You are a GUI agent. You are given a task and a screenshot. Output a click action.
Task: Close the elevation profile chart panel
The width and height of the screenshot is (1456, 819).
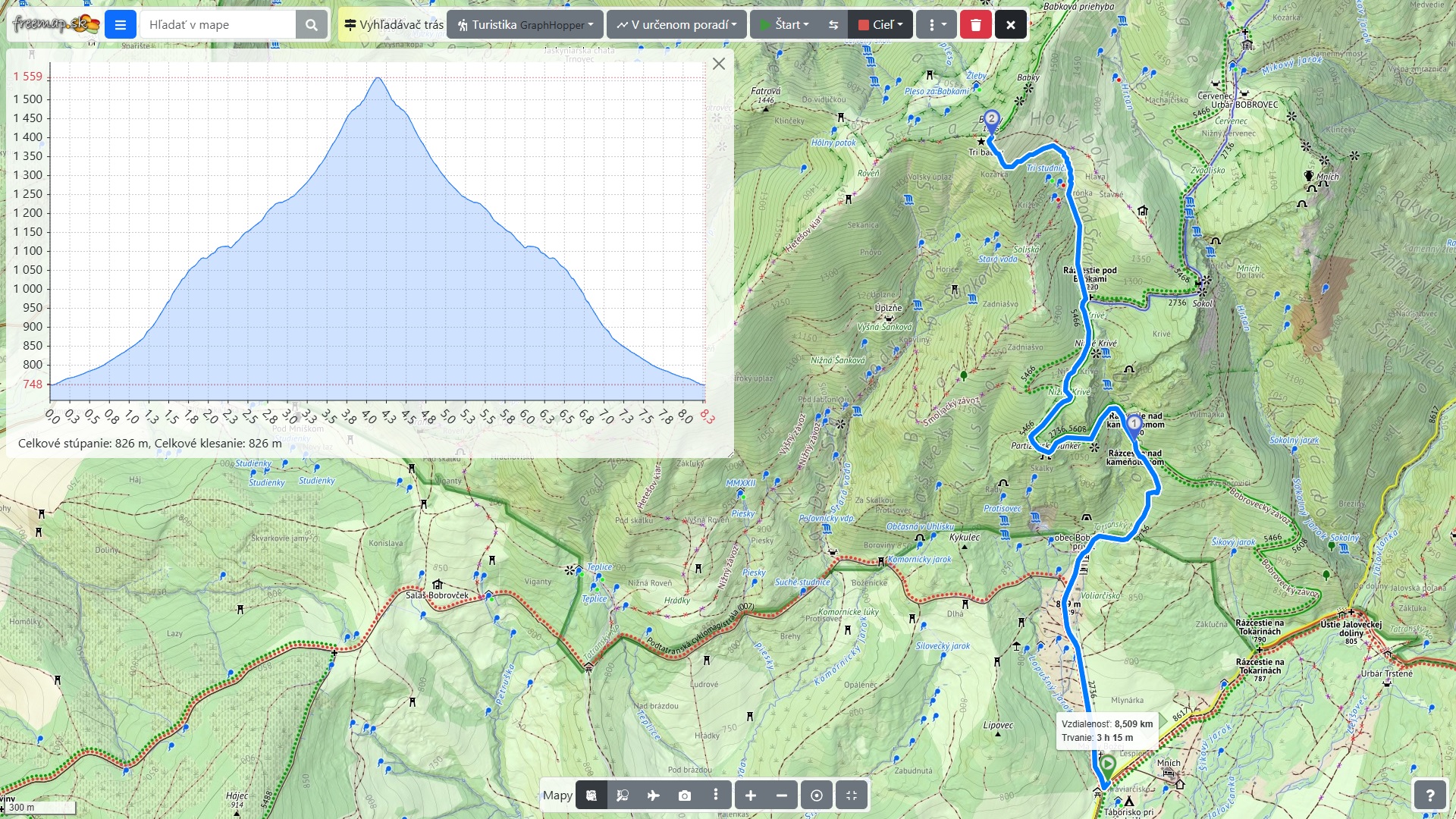[718, 64]
